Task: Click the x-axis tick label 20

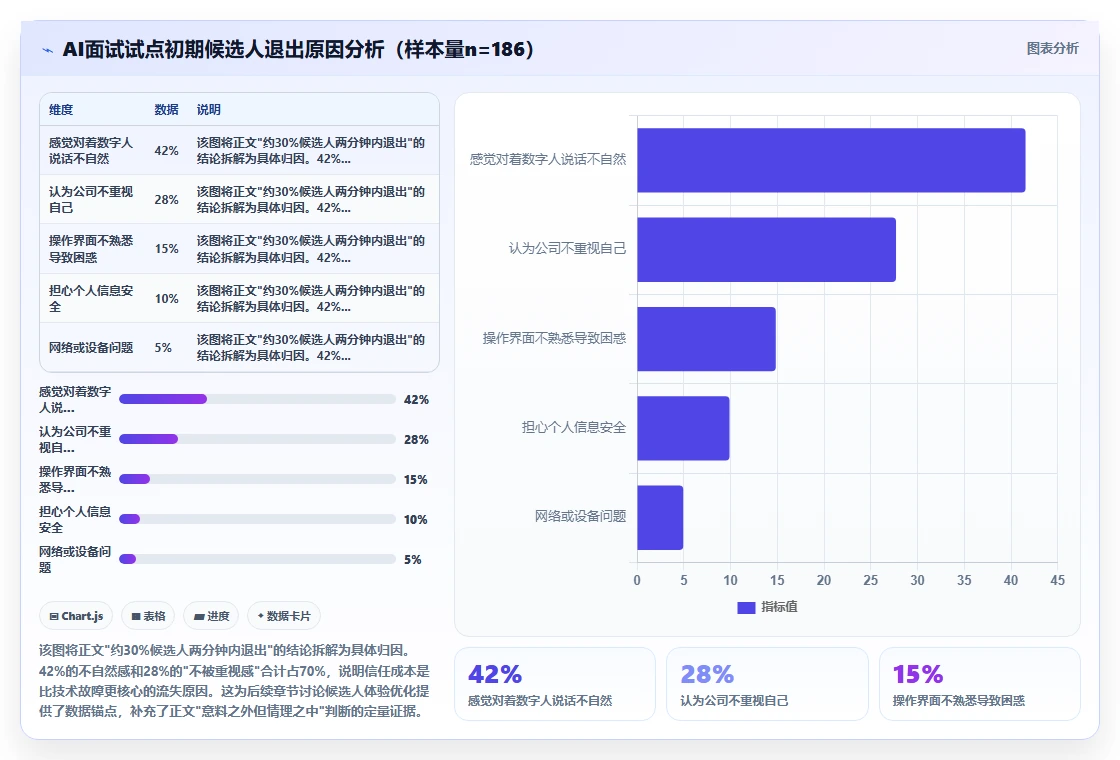Action: click(x=824, y=581)
